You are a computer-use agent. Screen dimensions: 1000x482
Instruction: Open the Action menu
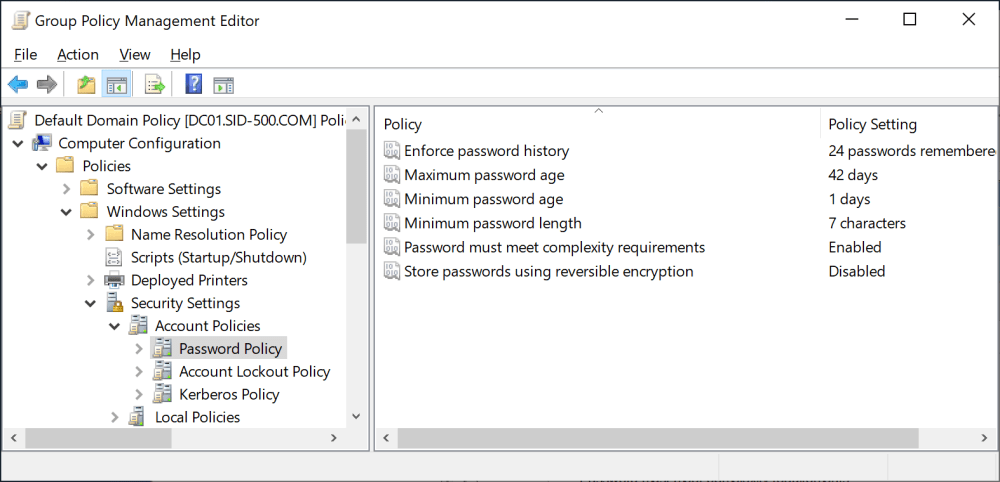pos(77,55)
